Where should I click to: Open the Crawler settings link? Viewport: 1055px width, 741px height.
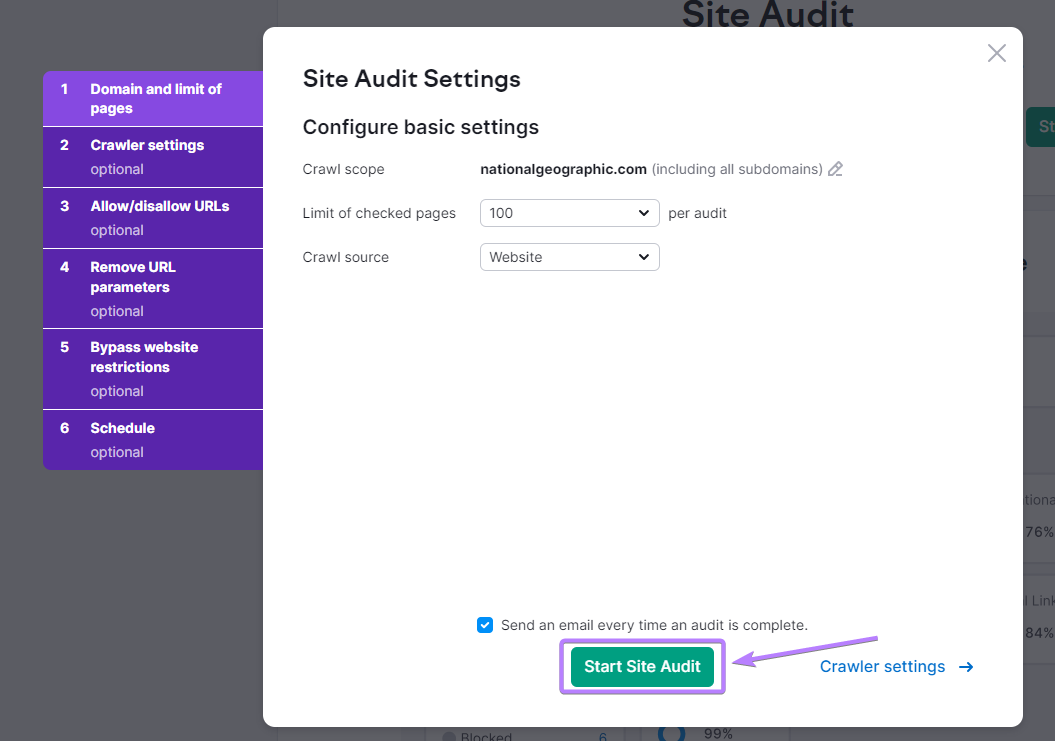click(882, 666)
